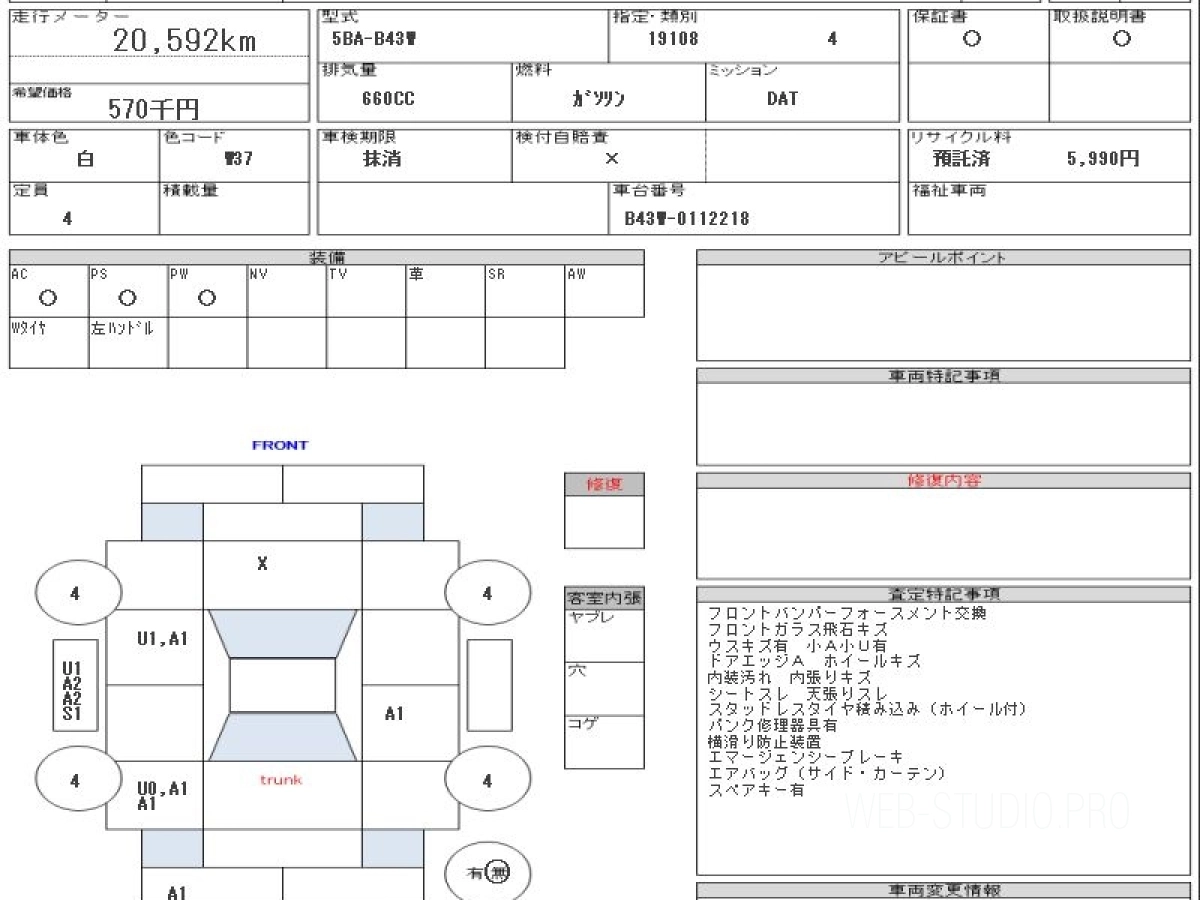Select the スタッドレスタイヤ積み込み note
This screenshot has height=900, width=1200.
point(867,709)
